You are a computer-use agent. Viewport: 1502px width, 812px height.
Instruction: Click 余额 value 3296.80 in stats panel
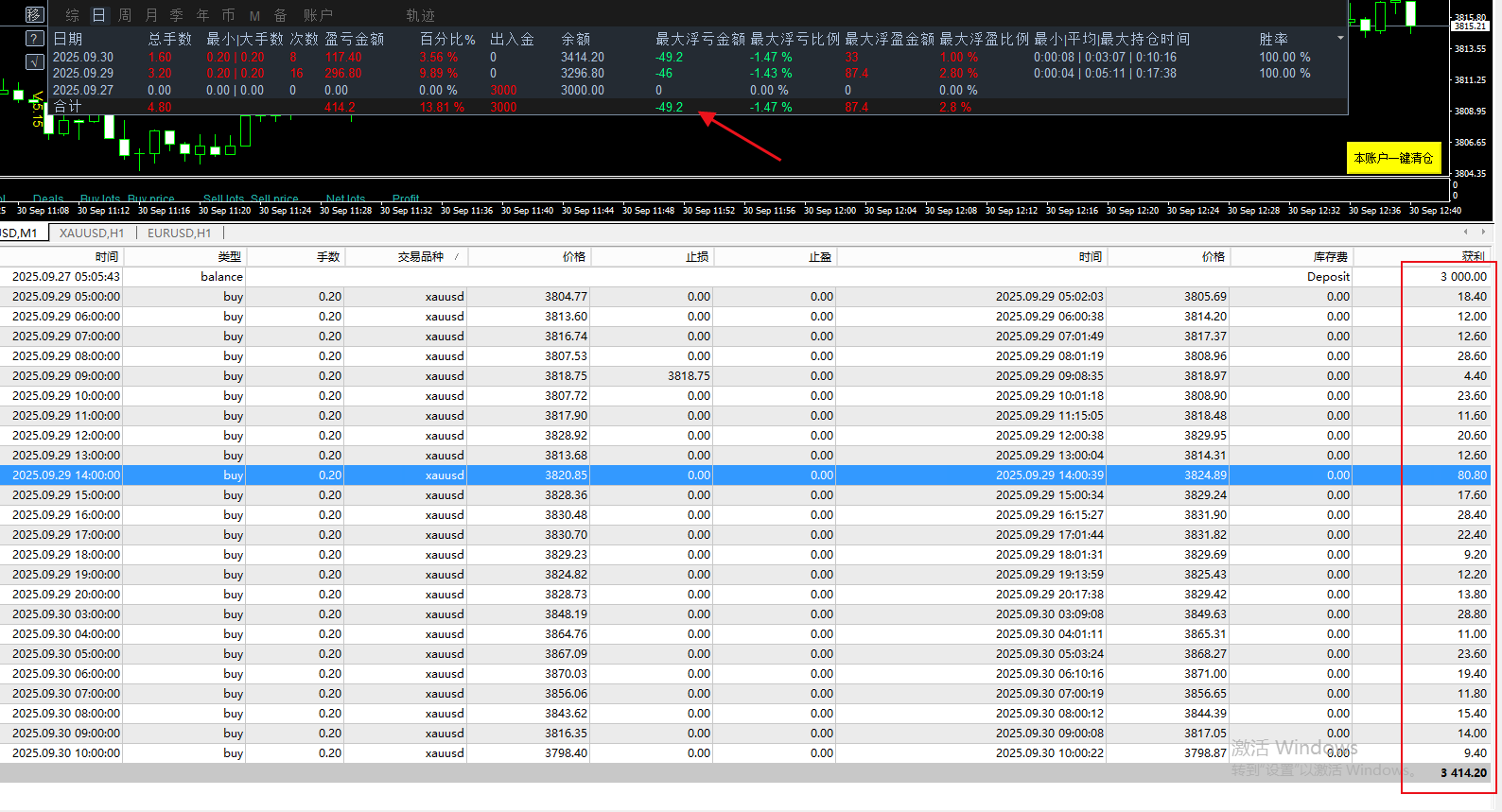[583, 73]
